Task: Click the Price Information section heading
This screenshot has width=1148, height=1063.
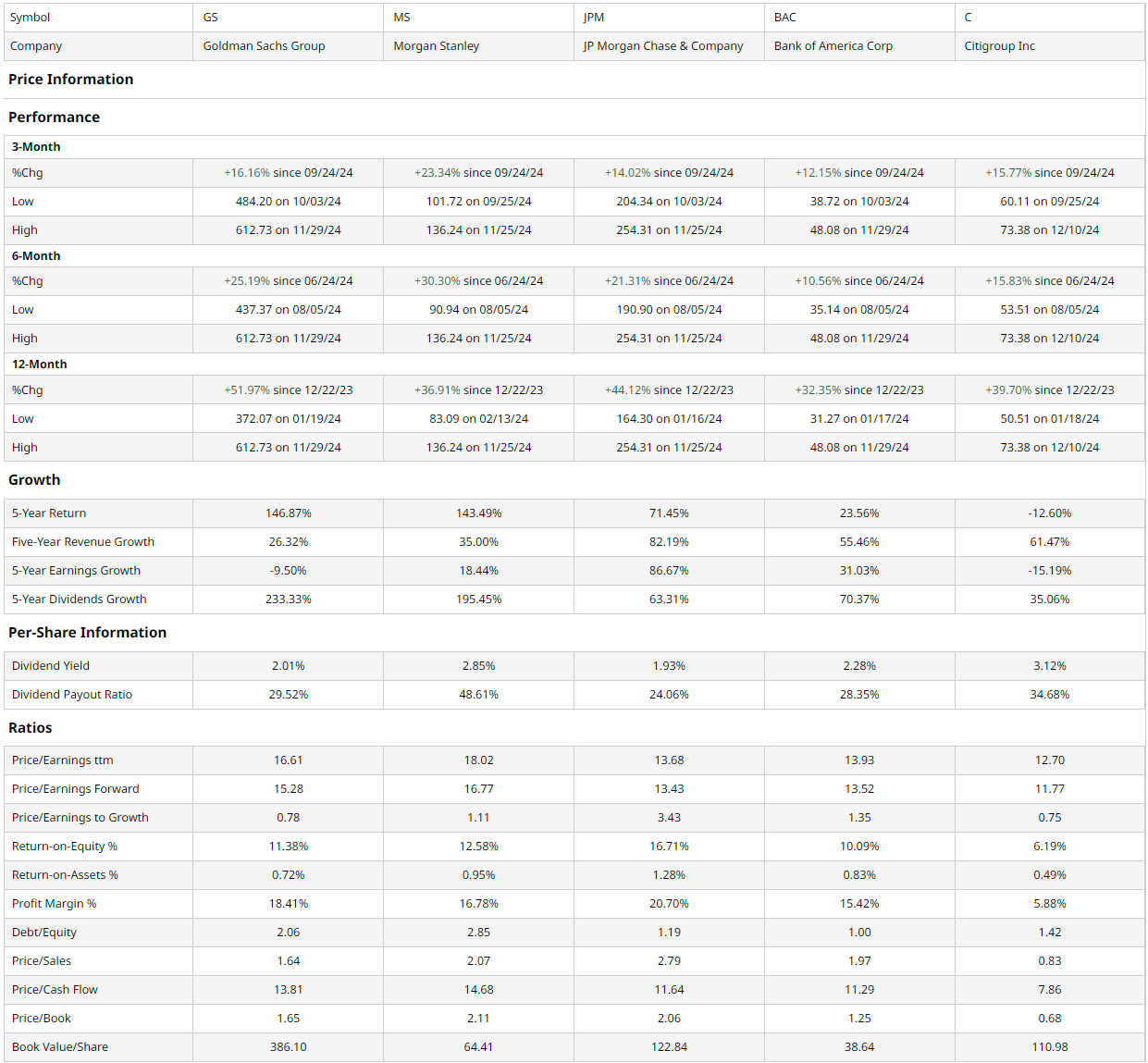Action: pos(71,80)
